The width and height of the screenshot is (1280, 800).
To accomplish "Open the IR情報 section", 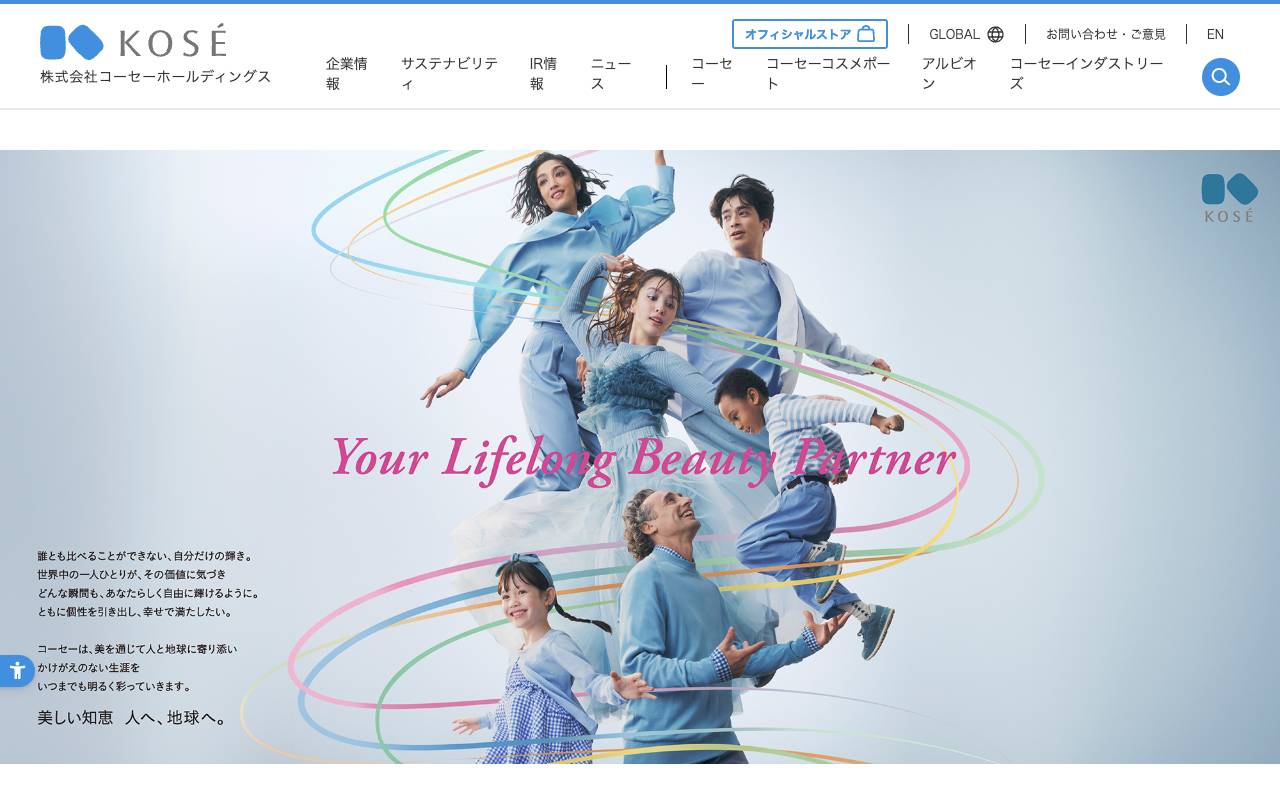I will [x=544, y=73].
